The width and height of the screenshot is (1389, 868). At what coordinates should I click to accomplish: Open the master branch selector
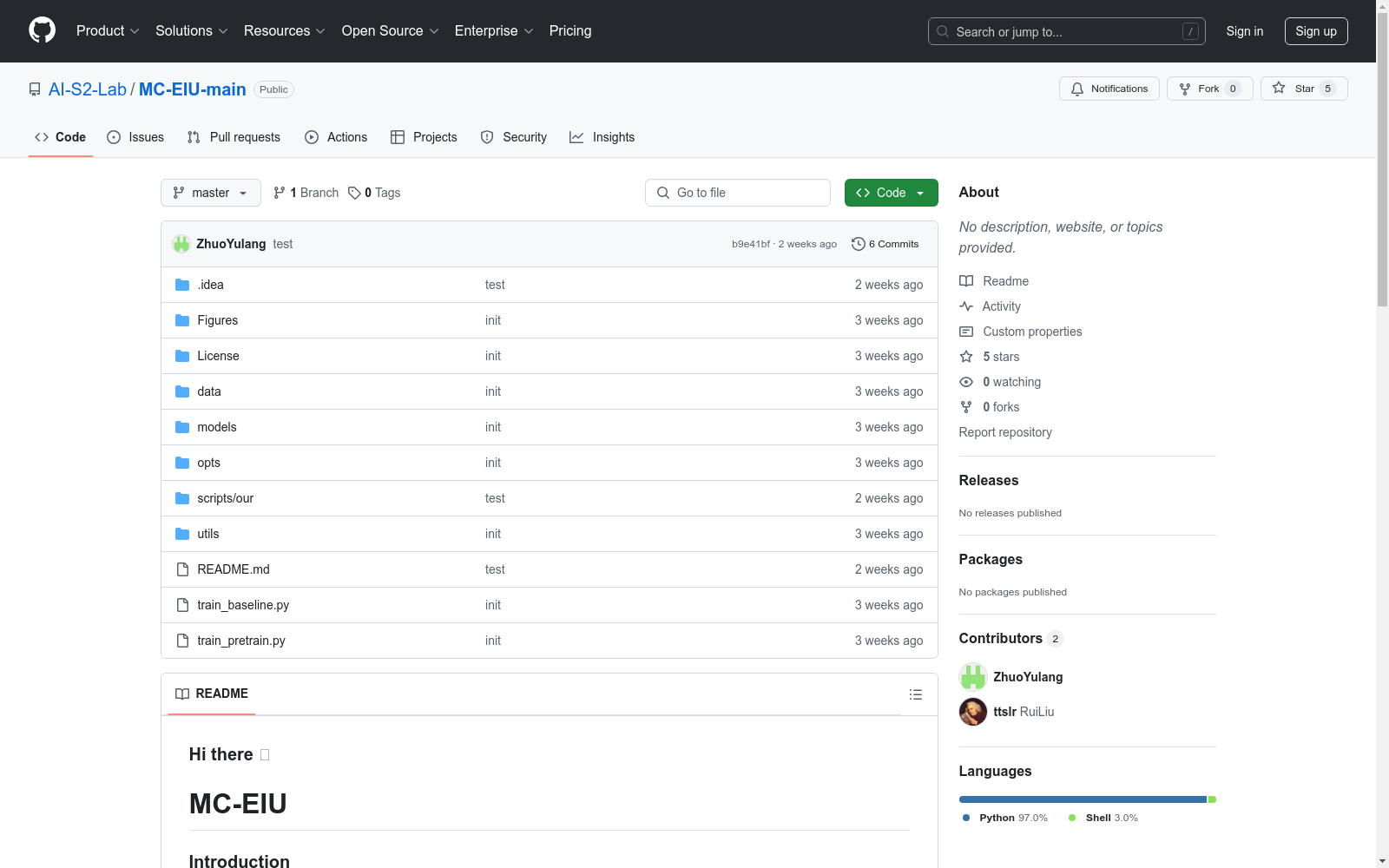click(x=211, y=193)
